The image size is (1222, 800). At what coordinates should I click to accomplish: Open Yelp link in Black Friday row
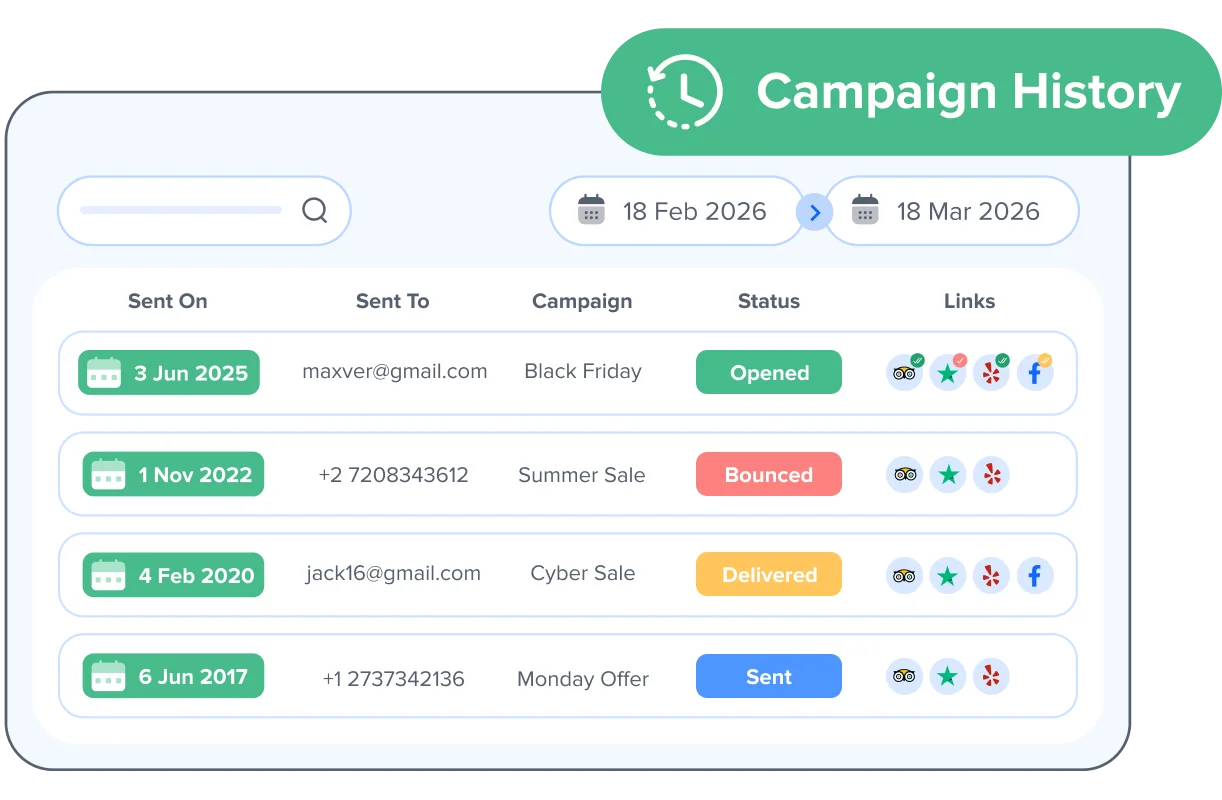[x=992, y=373]
